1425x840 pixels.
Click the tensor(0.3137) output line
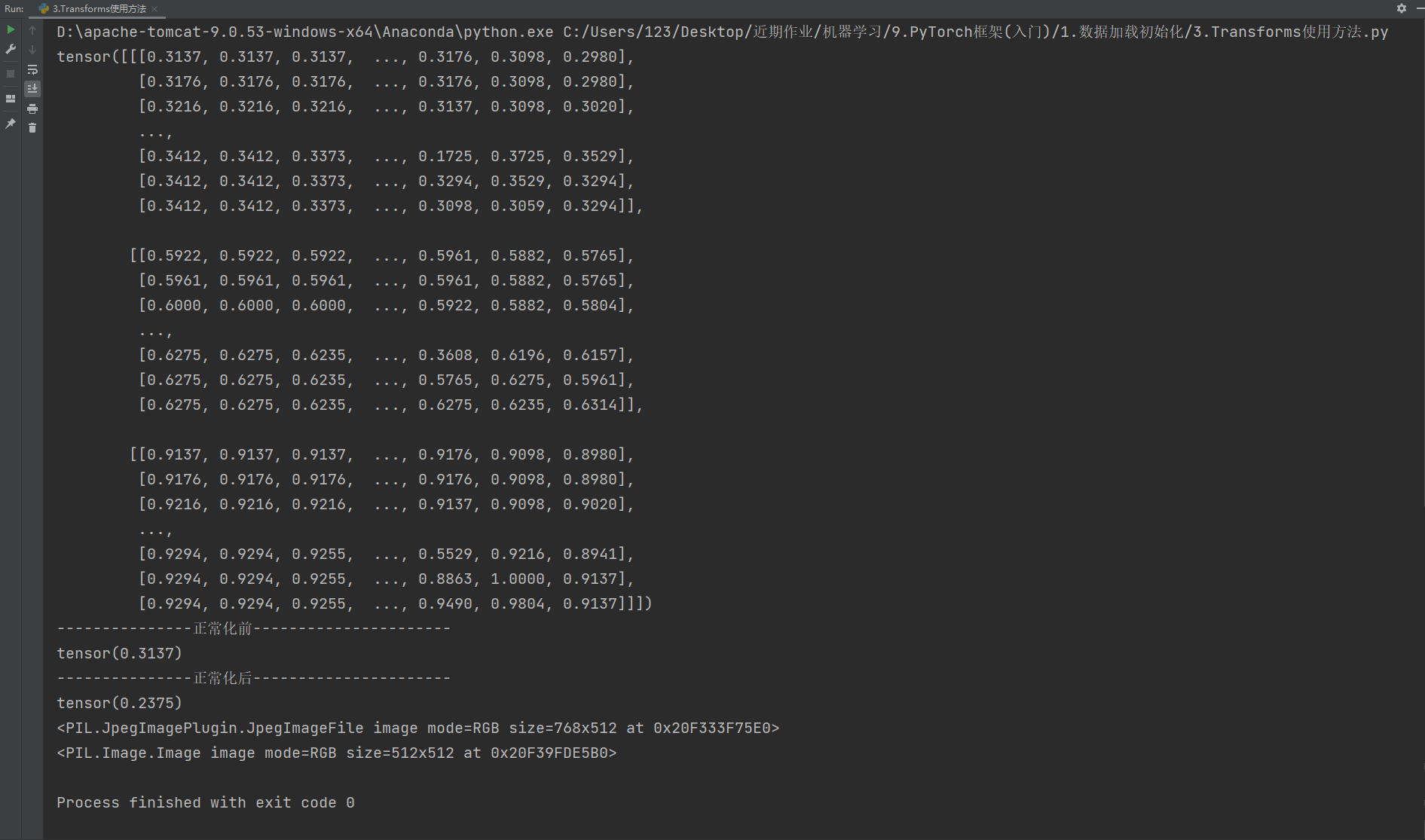tap(119, 653)
